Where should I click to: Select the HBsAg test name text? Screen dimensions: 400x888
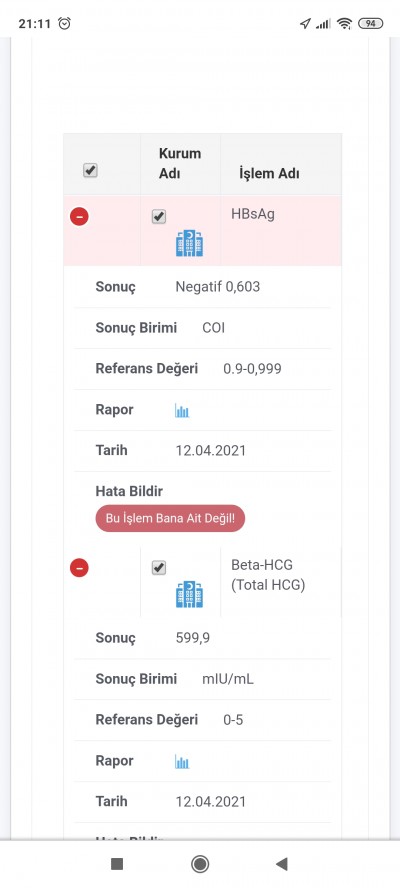point(253,215)
